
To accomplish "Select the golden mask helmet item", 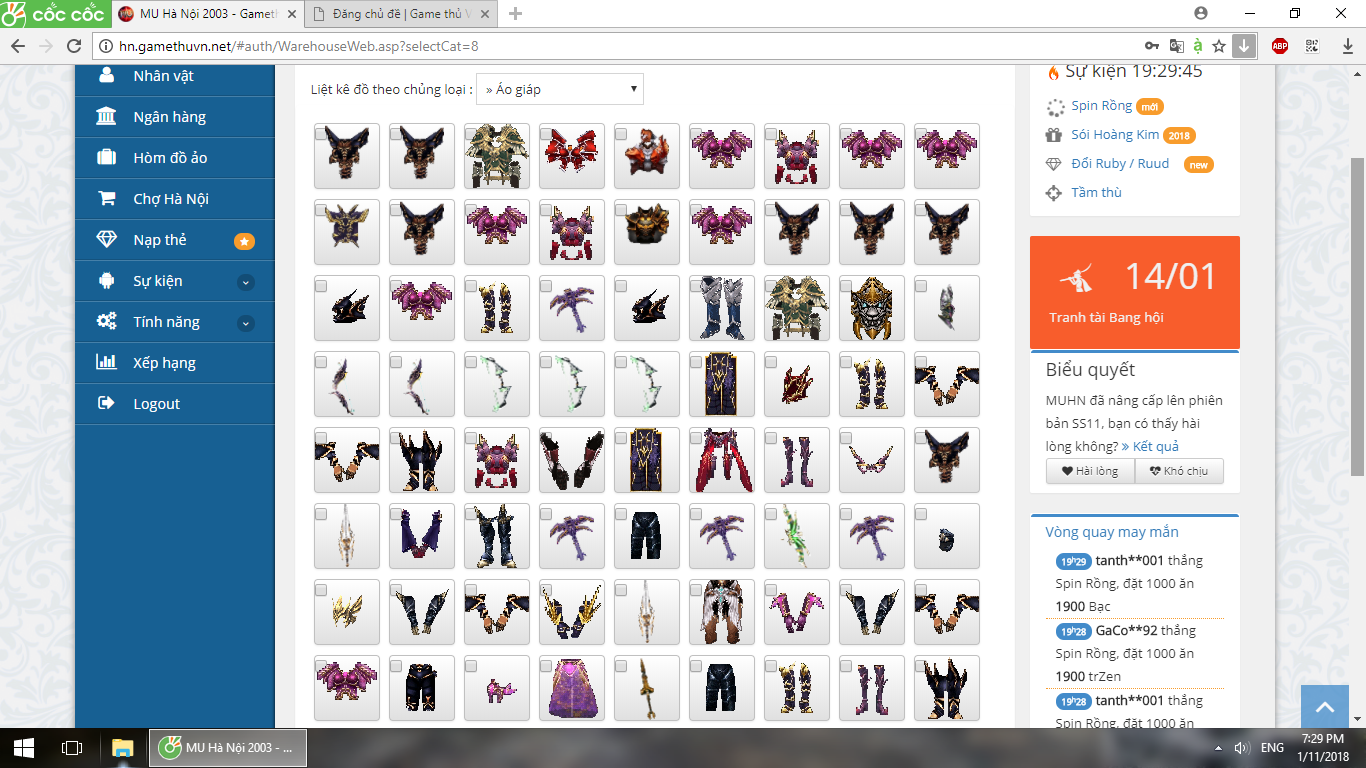I will 872,308.
